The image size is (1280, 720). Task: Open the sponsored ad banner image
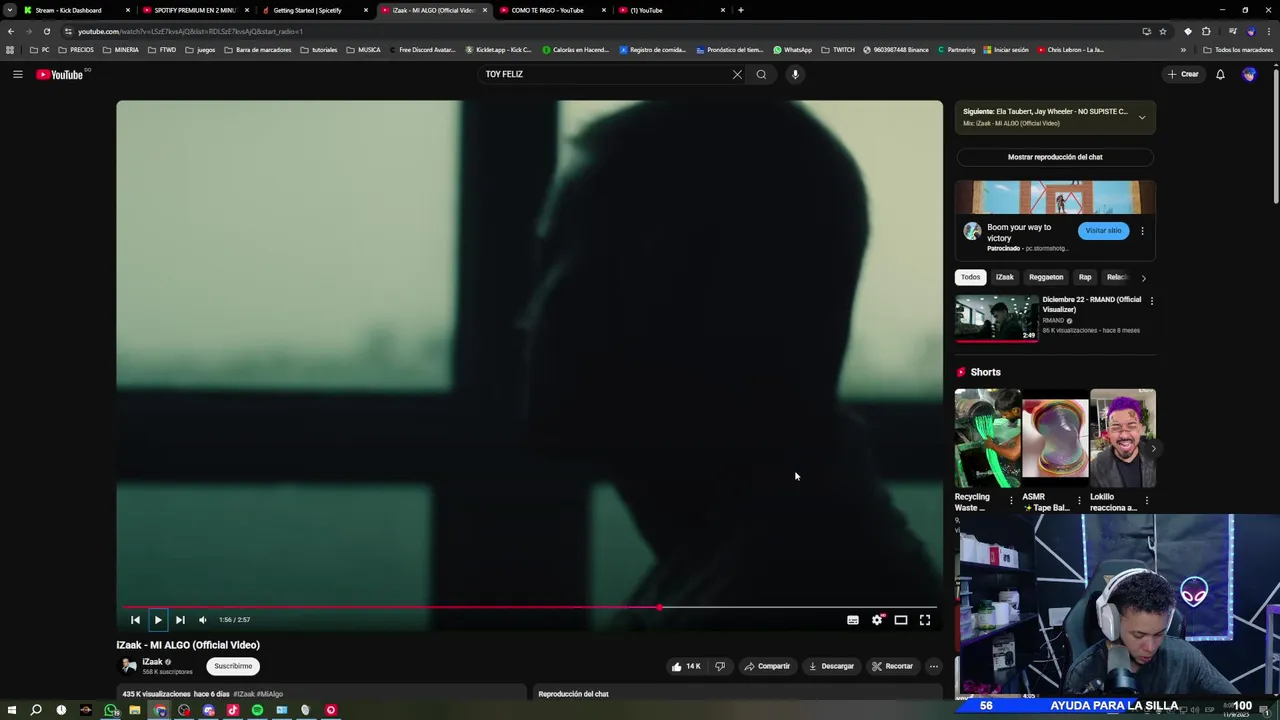1055,197
